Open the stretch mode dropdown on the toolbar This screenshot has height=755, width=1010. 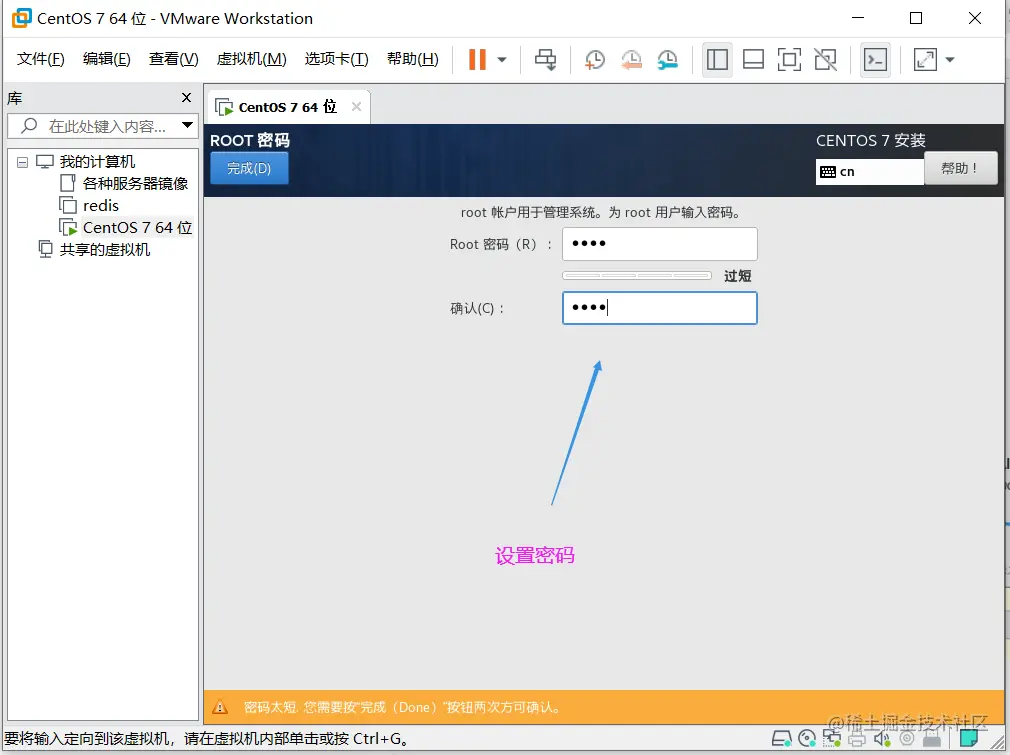(x=948, y=60)
